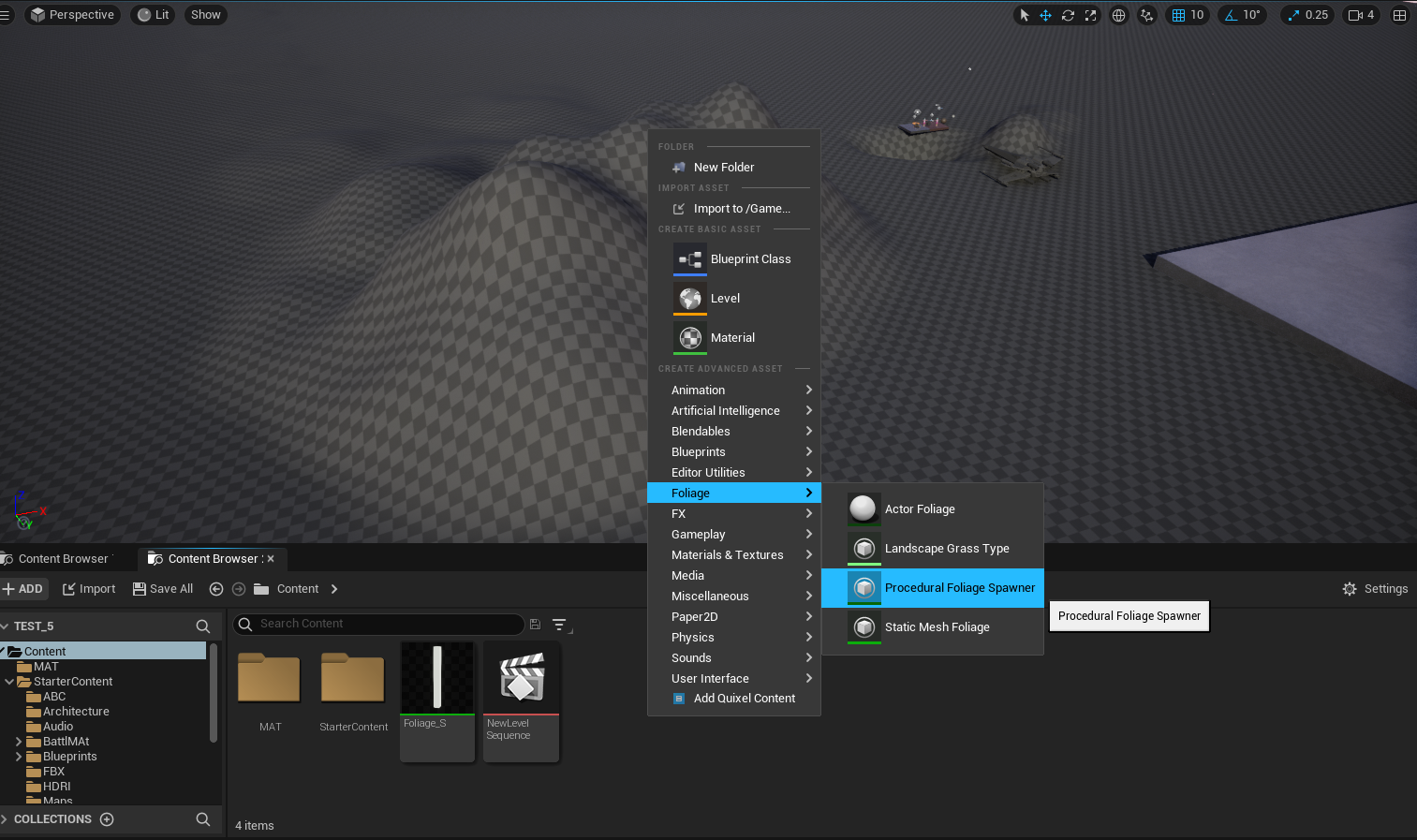Image resolution: width=1417 pixels, height=840 pixels.
Task: Open the viewport options hamburger menu
Action: [x=5, y=15]
